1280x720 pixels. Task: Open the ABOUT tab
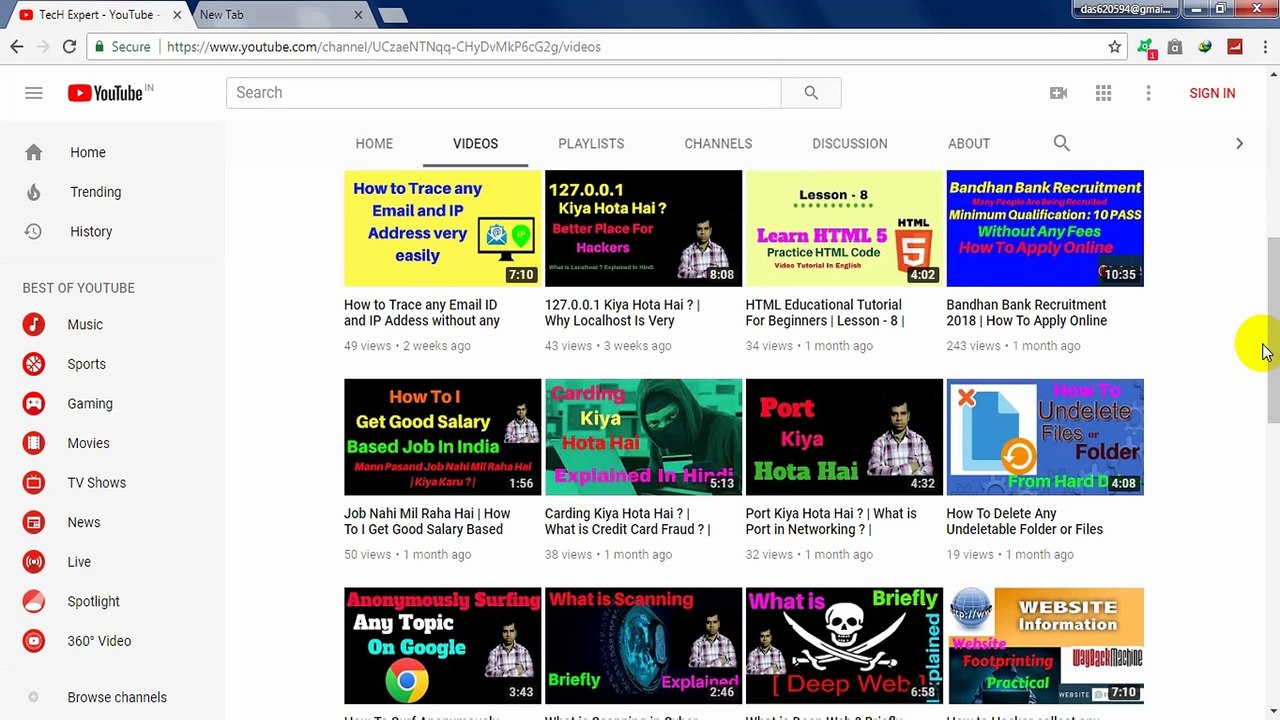click(x=969, y=143)
